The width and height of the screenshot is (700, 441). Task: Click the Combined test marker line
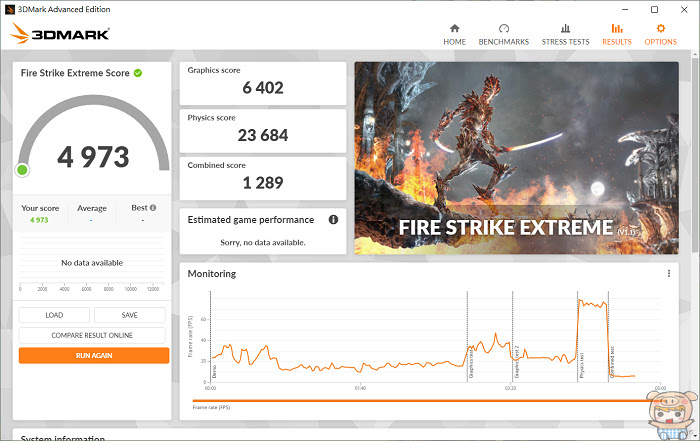pos(608,336)
